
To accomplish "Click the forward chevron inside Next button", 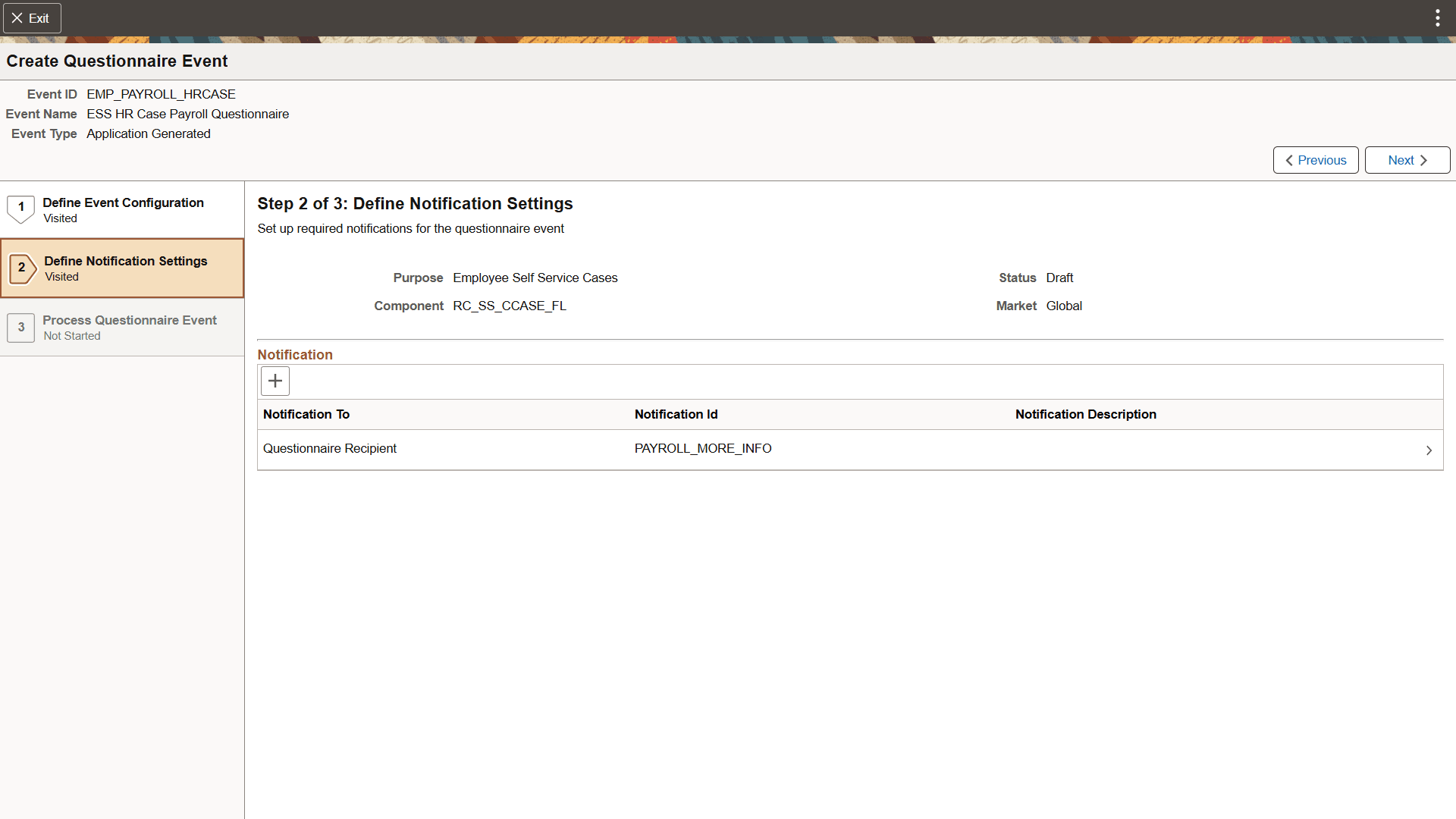I will tap(1423, 160).
